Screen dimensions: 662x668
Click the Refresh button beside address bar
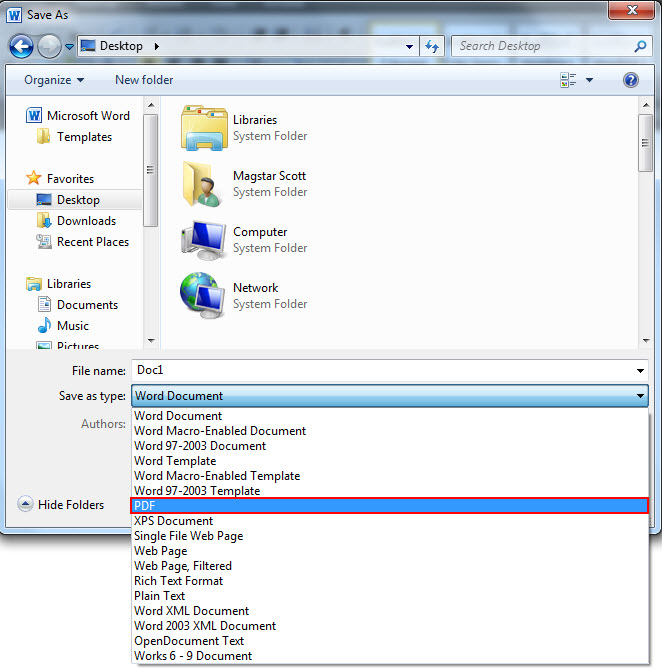click(432, 46)
